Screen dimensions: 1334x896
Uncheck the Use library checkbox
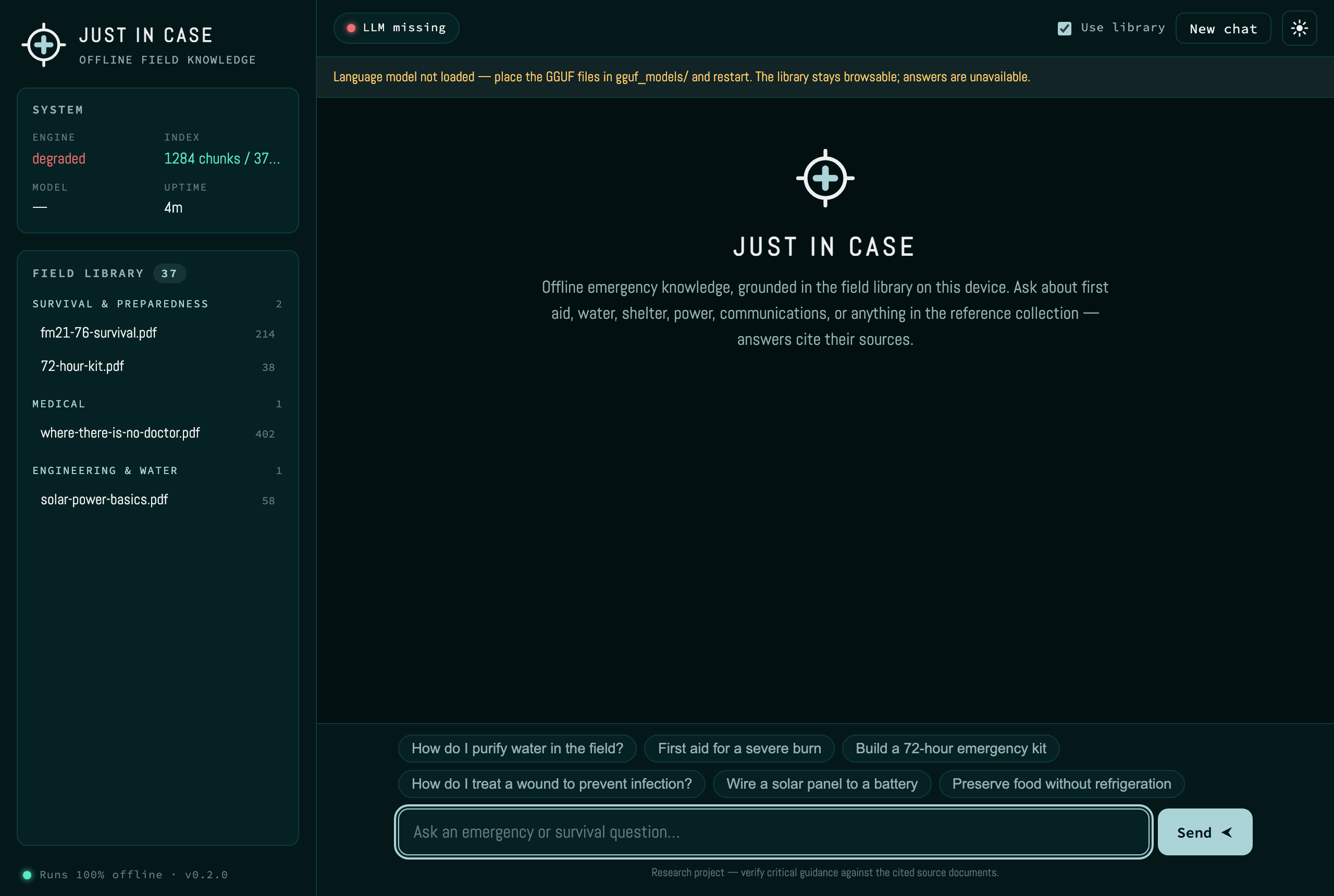[1064, 28]
